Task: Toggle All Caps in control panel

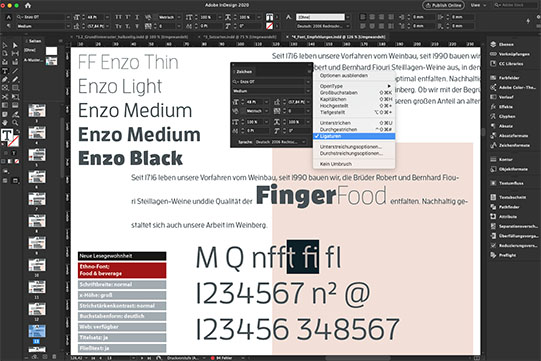Action: click(x=118, y=17)
